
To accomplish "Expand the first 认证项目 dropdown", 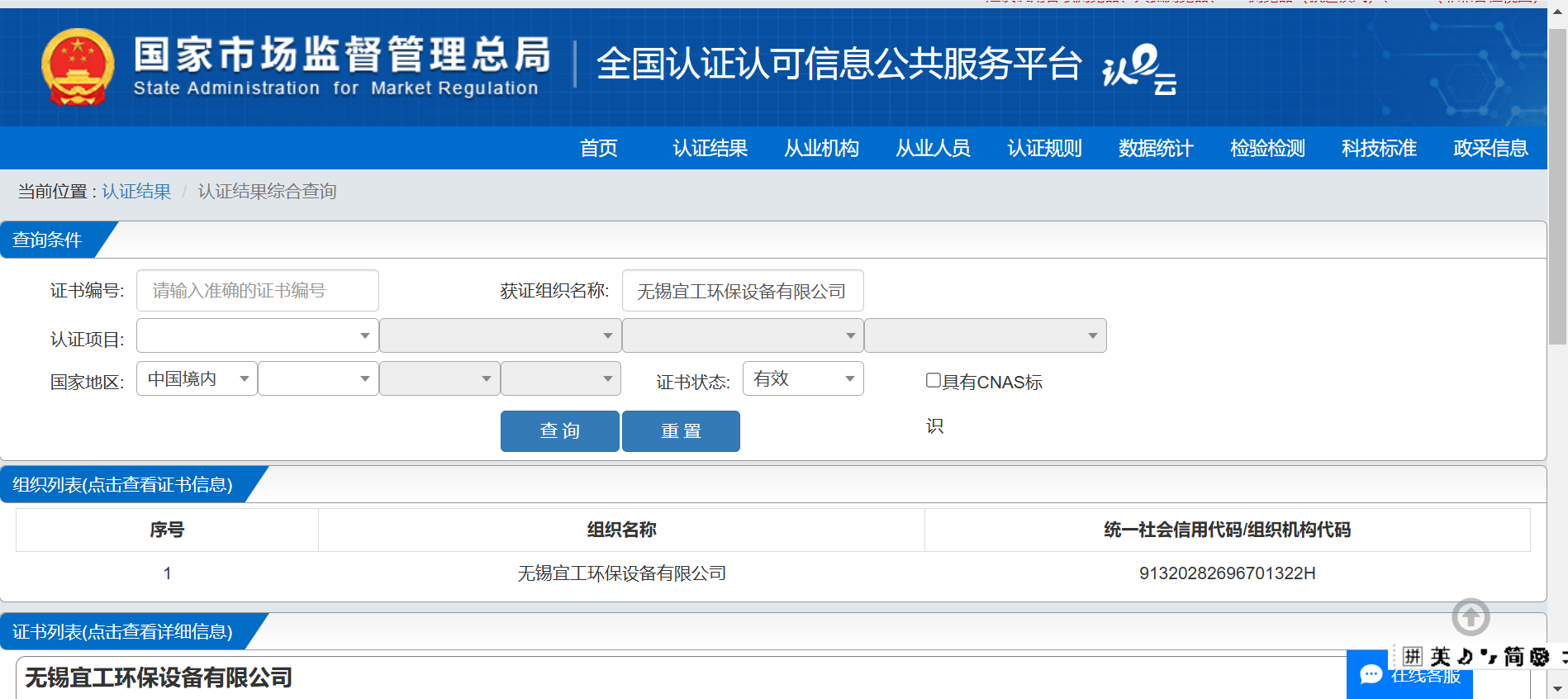I will (x=257, y=335).
